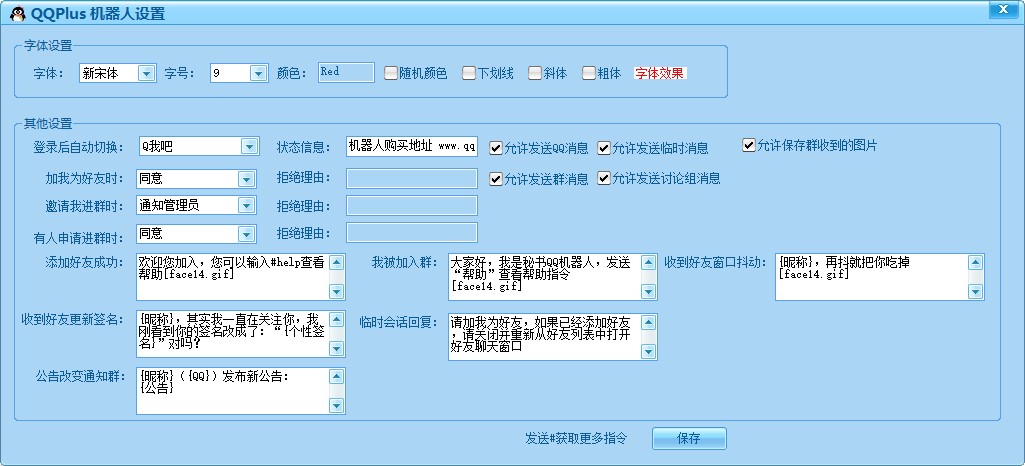Click up arrow of 我被加入群 scrollbar
Image resolution: width=1025 pixels, height=466 pixels.
(648, 263)
